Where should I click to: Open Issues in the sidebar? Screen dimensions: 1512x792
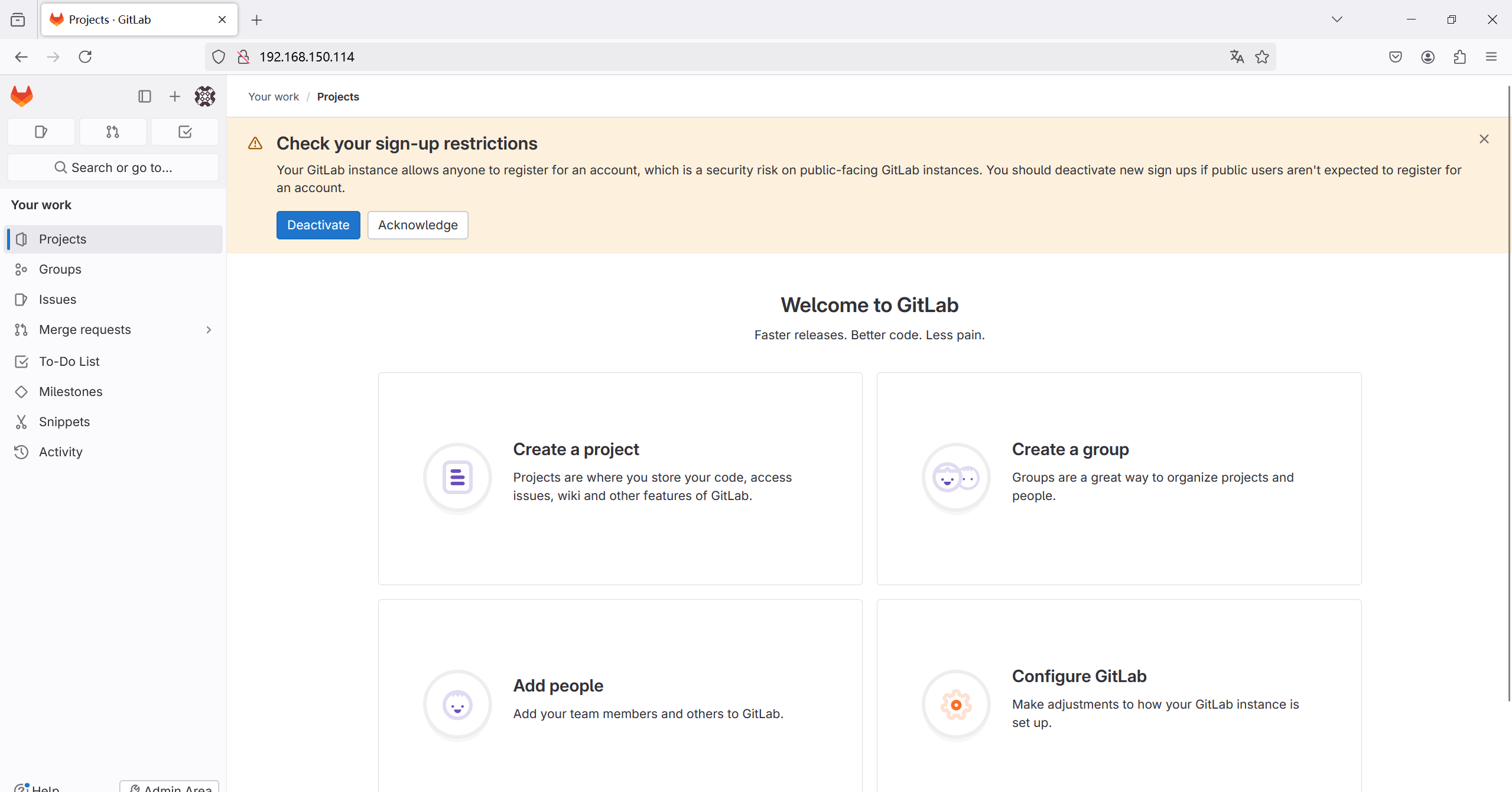point(113,300)
